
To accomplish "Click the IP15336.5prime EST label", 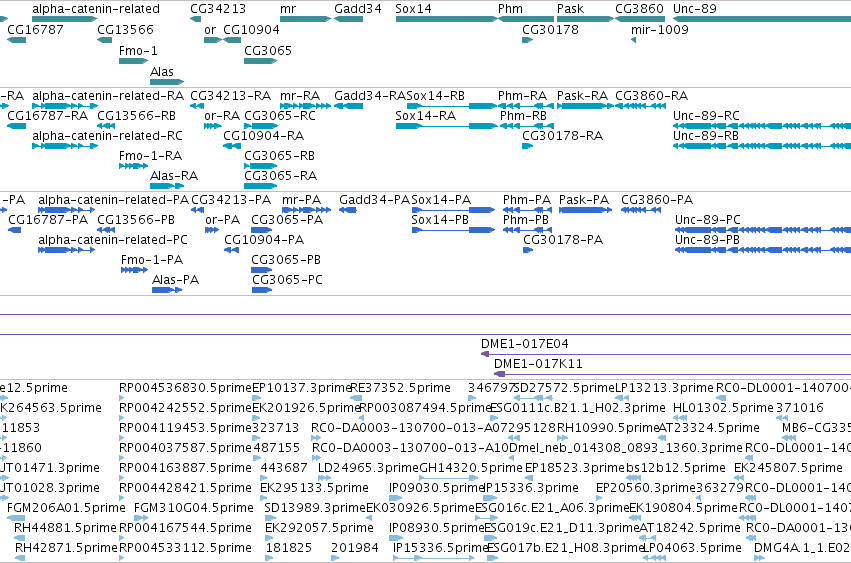I will 442,548.
